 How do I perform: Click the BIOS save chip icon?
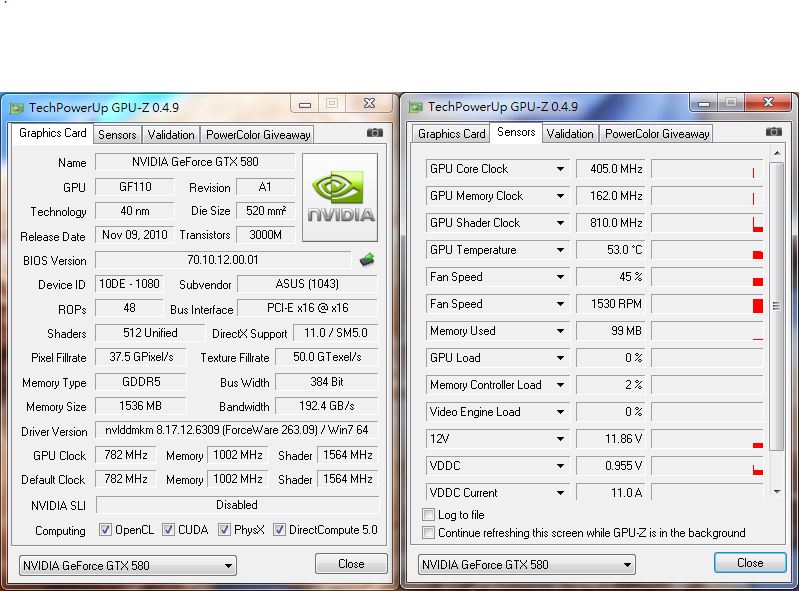pyautogui.click(x=367, y=260)
